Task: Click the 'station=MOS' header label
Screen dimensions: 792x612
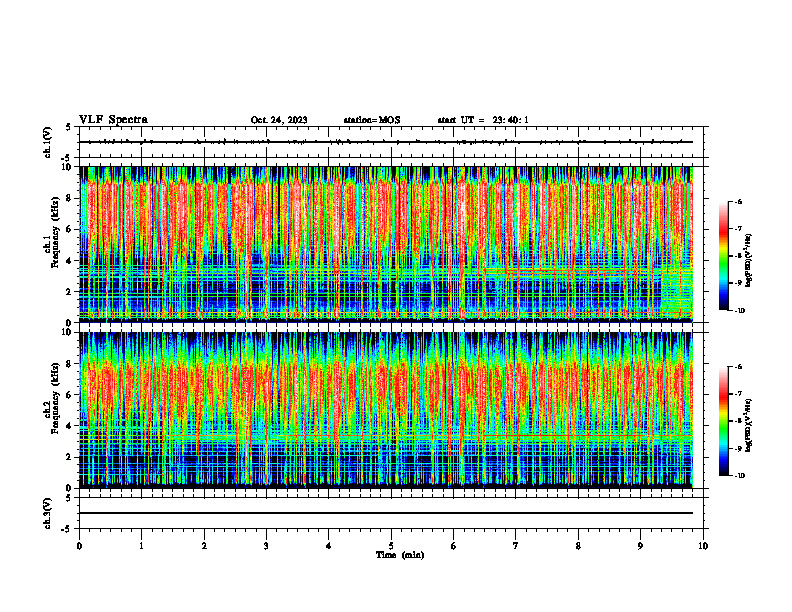Action: (372, 120)
